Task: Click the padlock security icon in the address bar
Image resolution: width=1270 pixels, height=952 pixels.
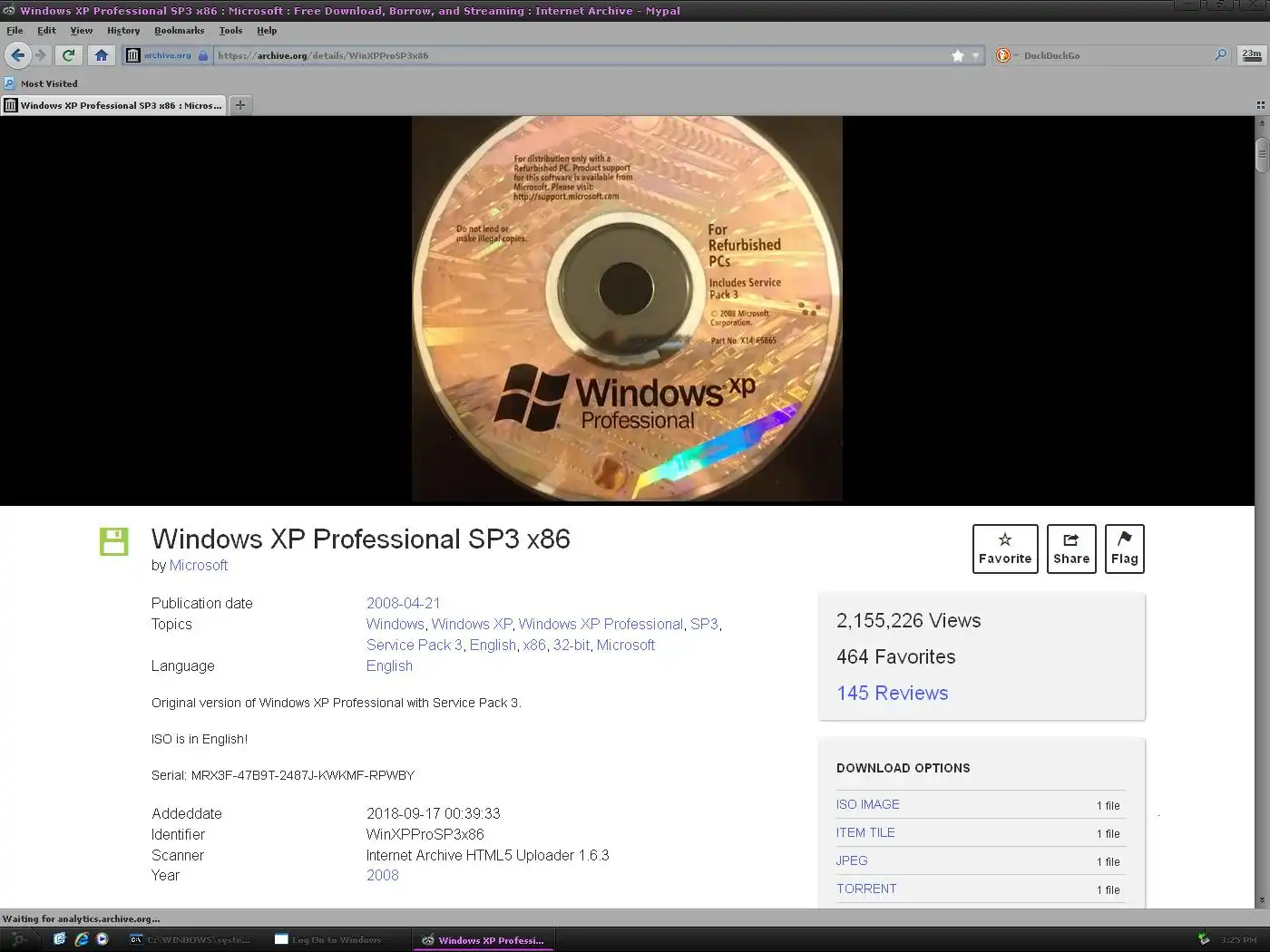Action: (x=203, y=55)
